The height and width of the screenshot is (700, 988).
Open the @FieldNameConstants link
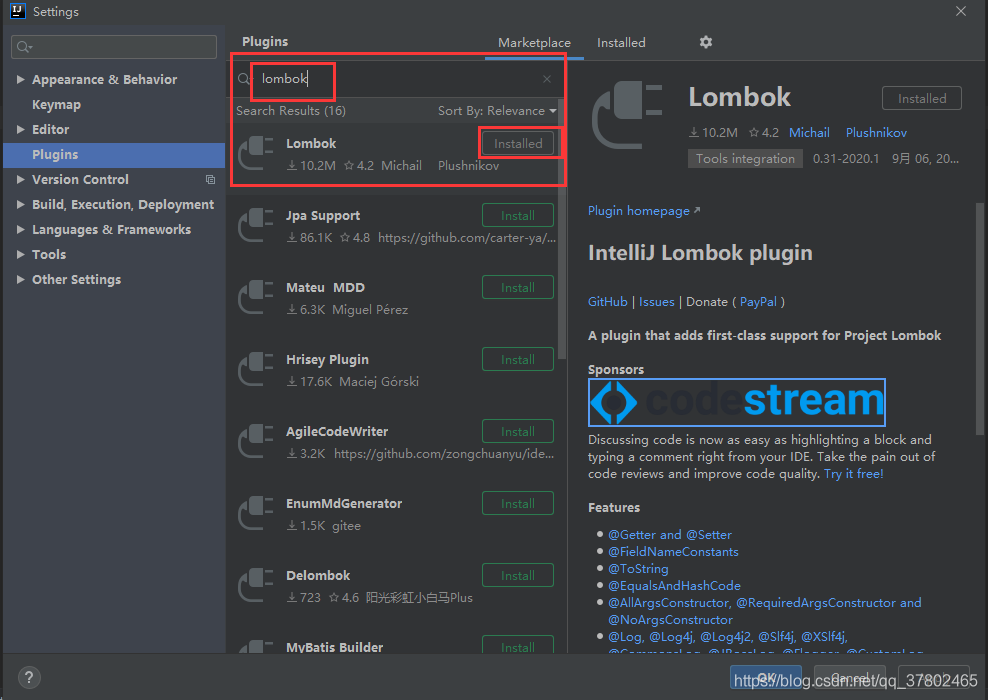[673, 552]
